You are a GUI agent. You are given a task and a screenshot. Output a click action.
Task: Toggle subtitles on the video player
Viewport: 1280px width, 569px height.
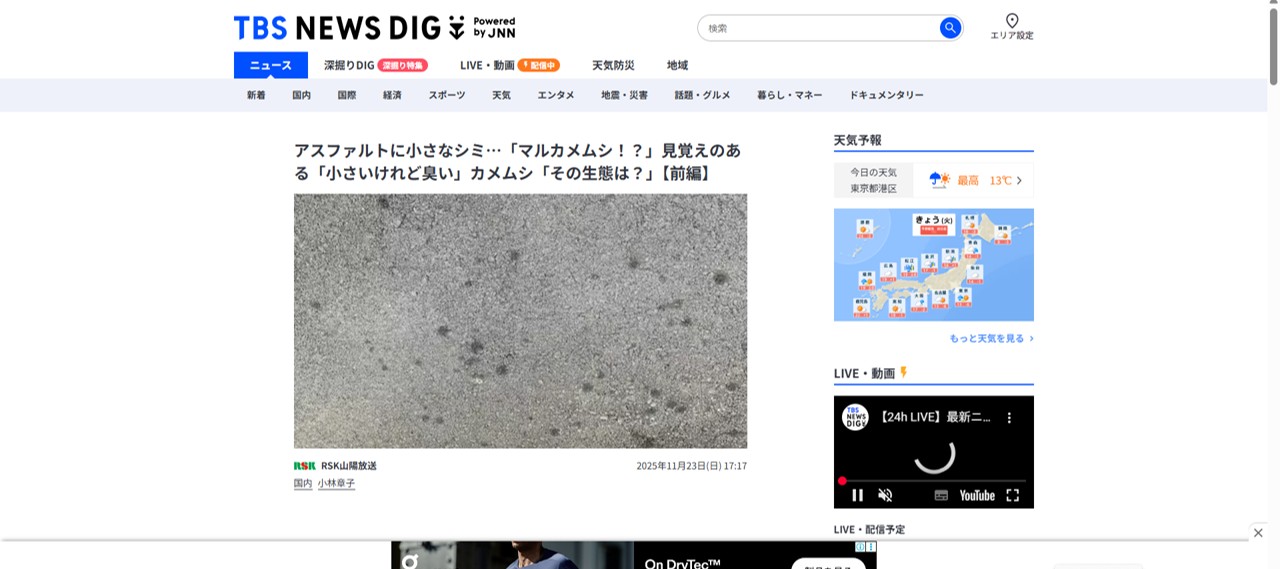pos(940,495)
